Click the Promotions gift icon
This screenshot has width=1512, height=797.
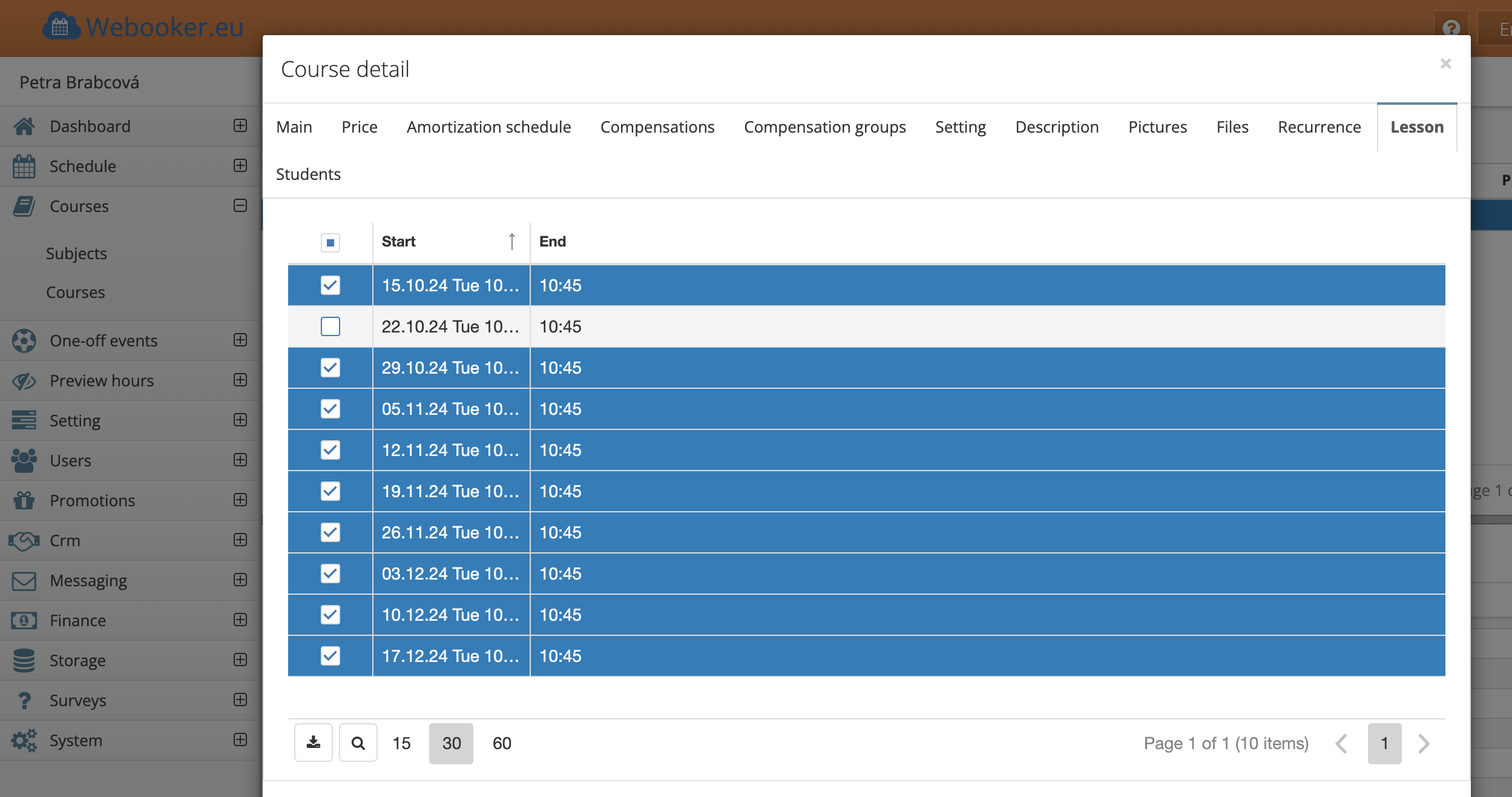[x=24, y=500]
